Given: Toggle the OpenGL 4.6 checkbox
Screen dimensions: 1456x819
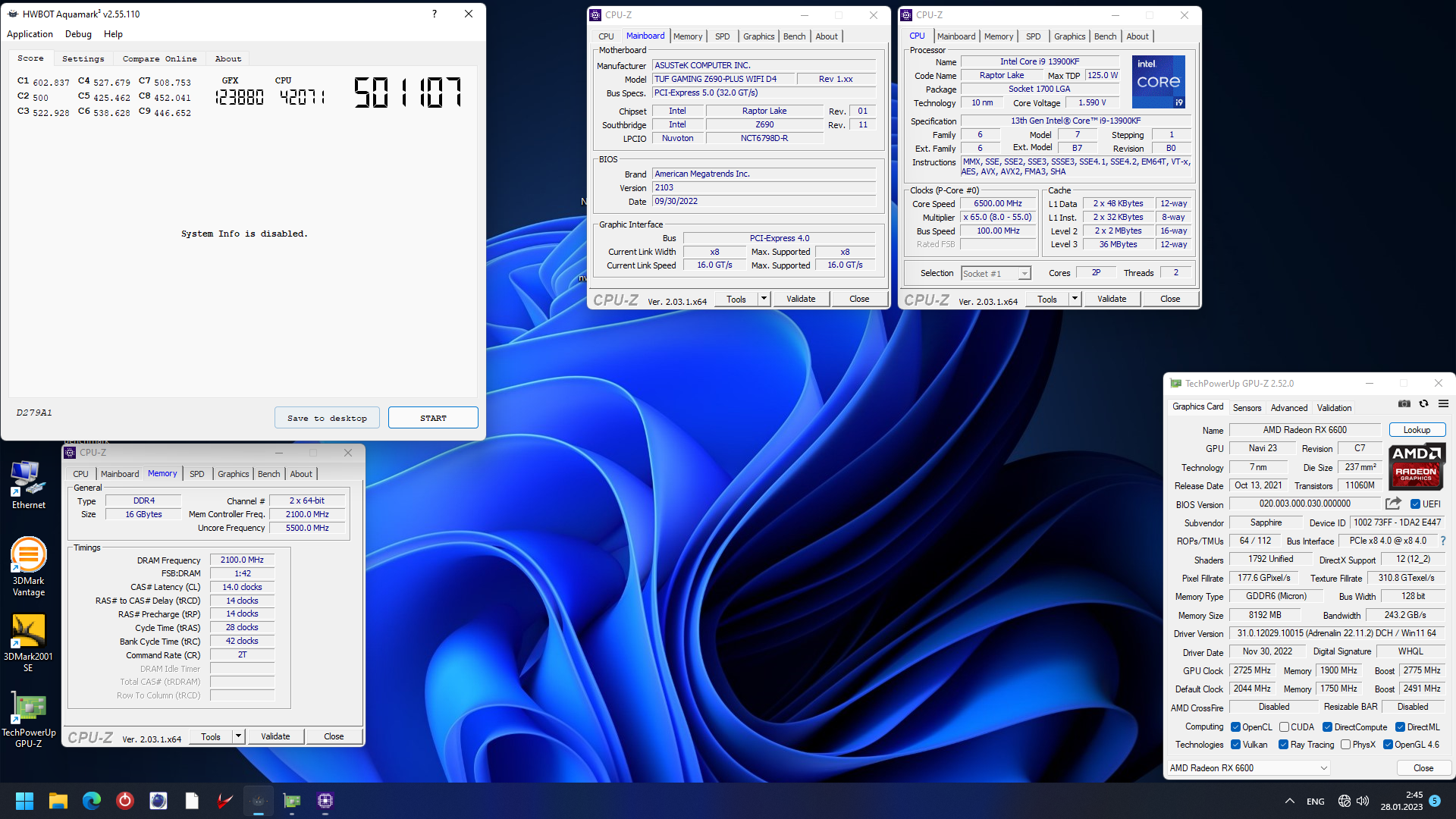Looking at the screenshot, I should coord(1388,745).
